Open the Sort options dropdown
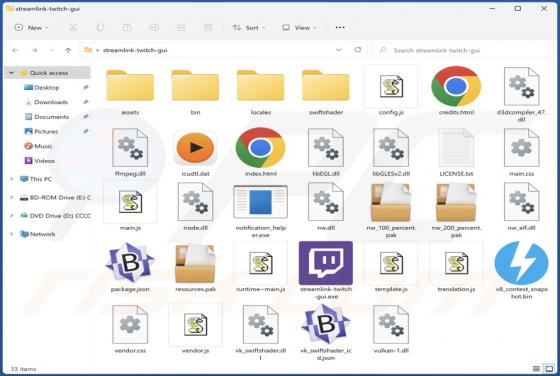 [249, 27]
